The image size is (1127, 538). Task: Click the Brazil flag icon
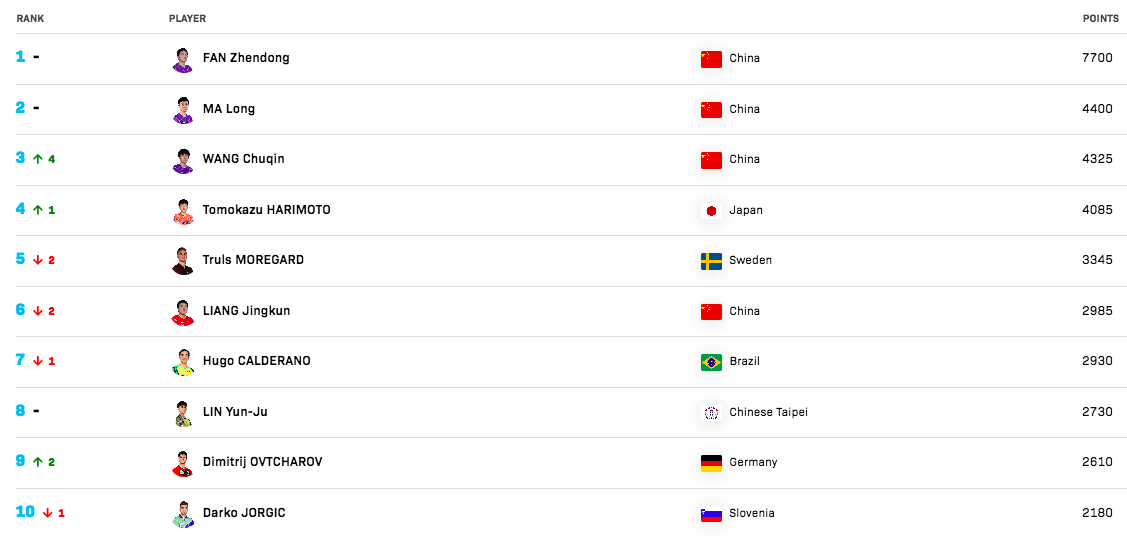click(x=711, y=362)
